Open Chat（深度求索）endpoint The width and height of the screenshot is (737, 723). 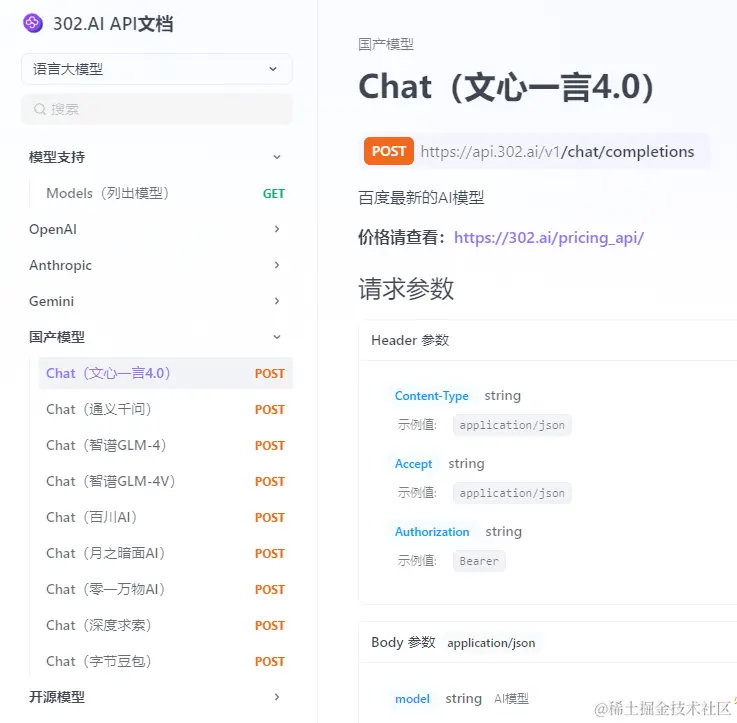pyautogui.click(x=165, y=625)
